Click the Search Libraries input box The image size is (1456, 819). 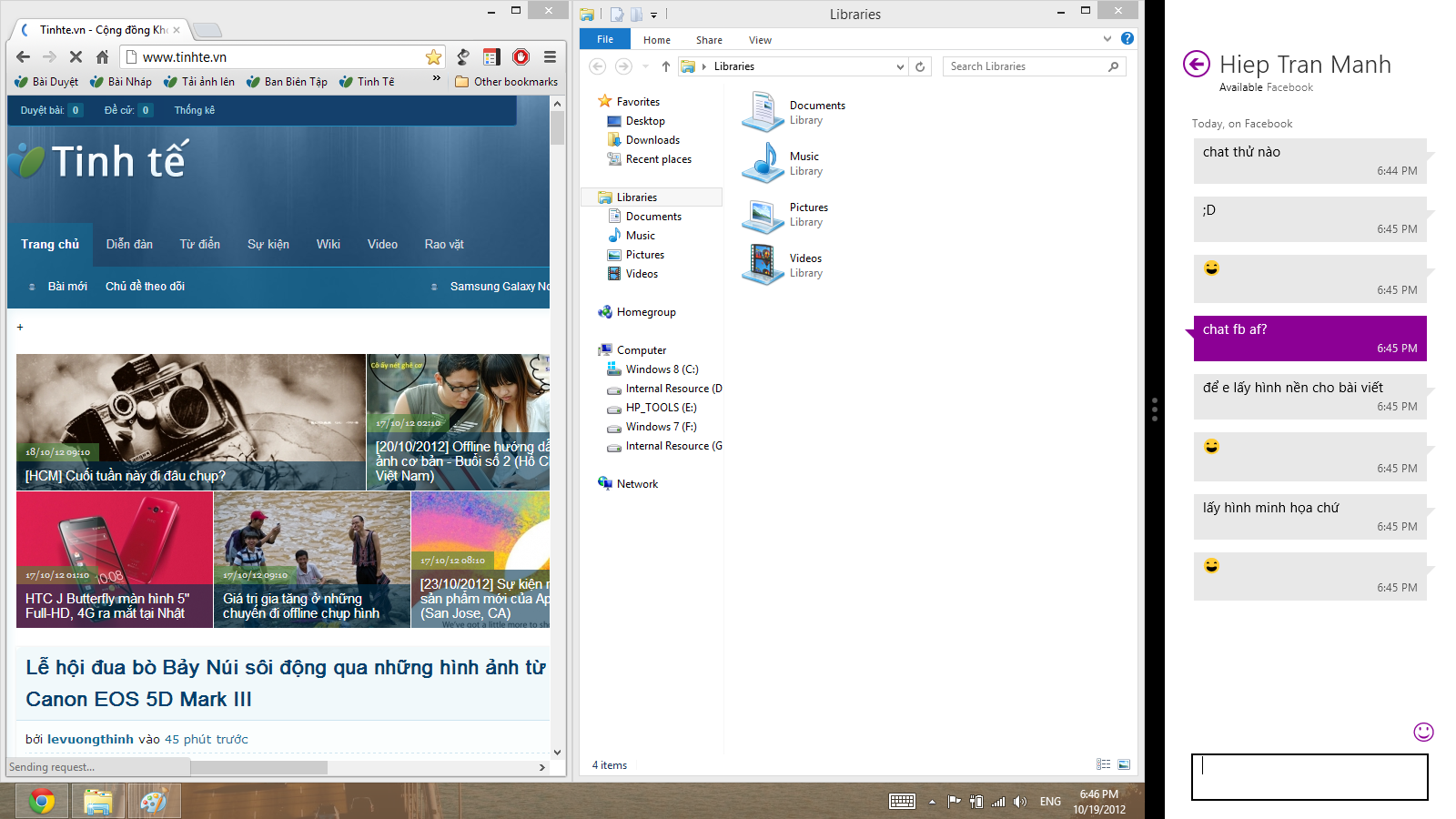pos(1034,66)
